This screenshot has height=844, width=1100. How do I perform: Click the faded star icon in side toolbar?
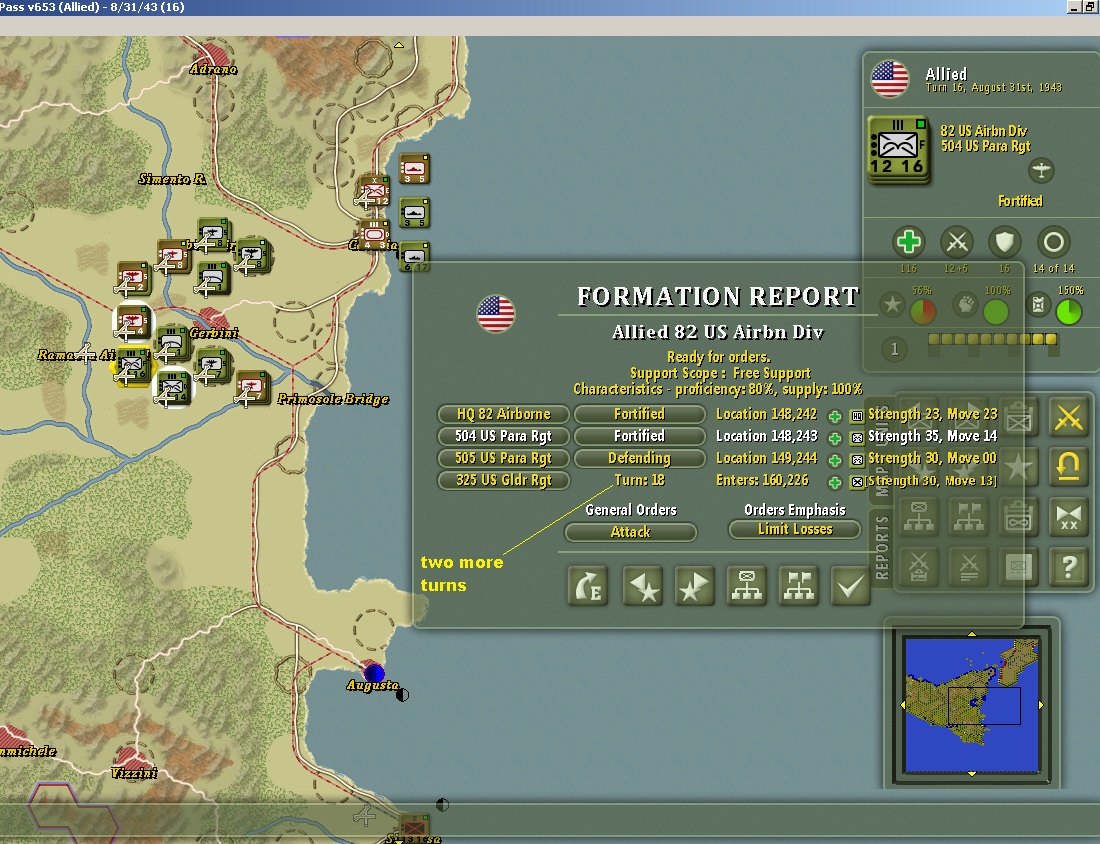tap(1019, 467)
